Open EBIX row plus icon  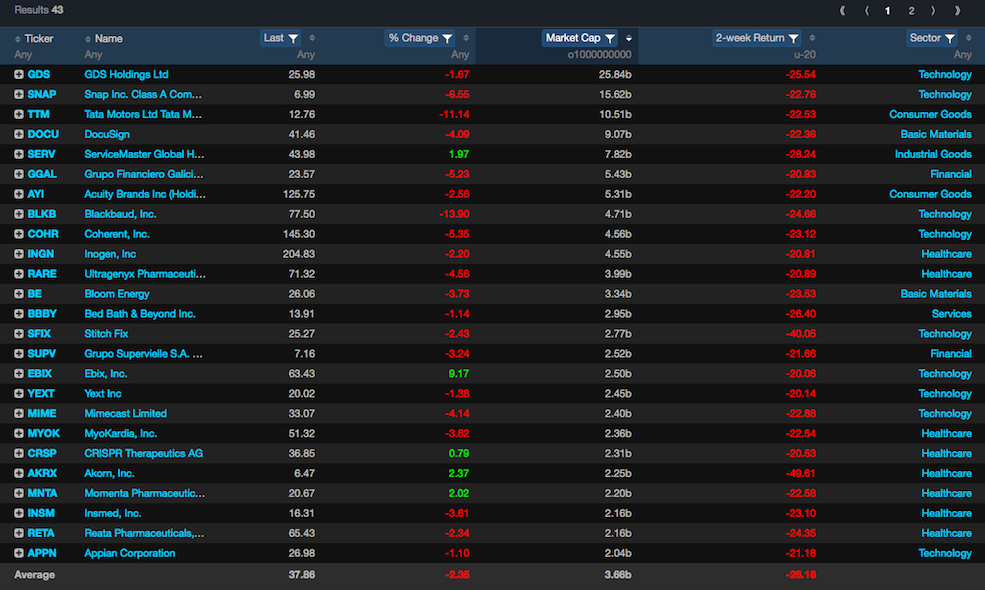tap(19, 373)
